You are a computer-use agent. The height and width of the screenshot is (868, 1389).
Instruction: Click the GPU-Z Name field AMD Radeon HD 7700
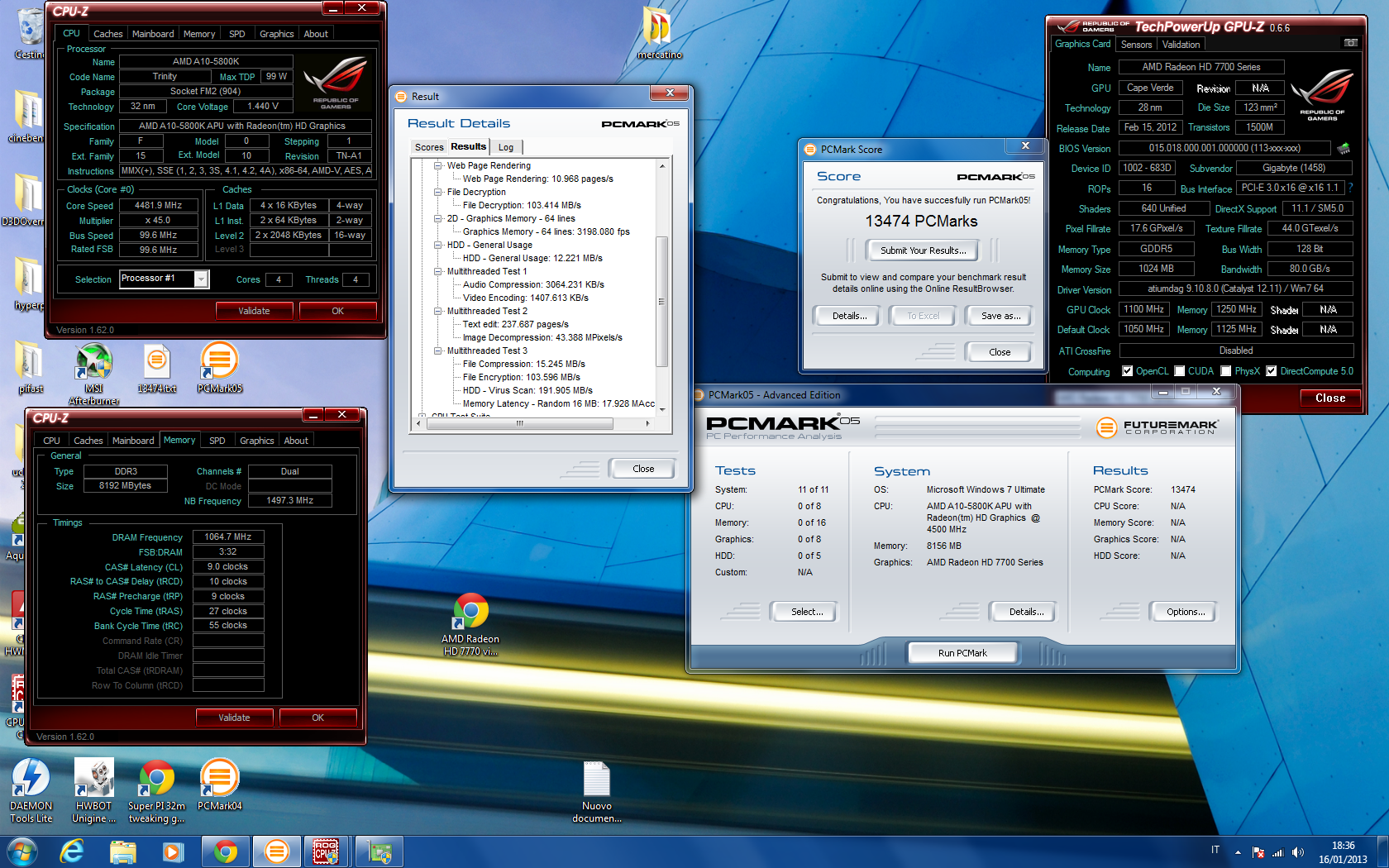pyautogui.click(x=1201, y=67)
